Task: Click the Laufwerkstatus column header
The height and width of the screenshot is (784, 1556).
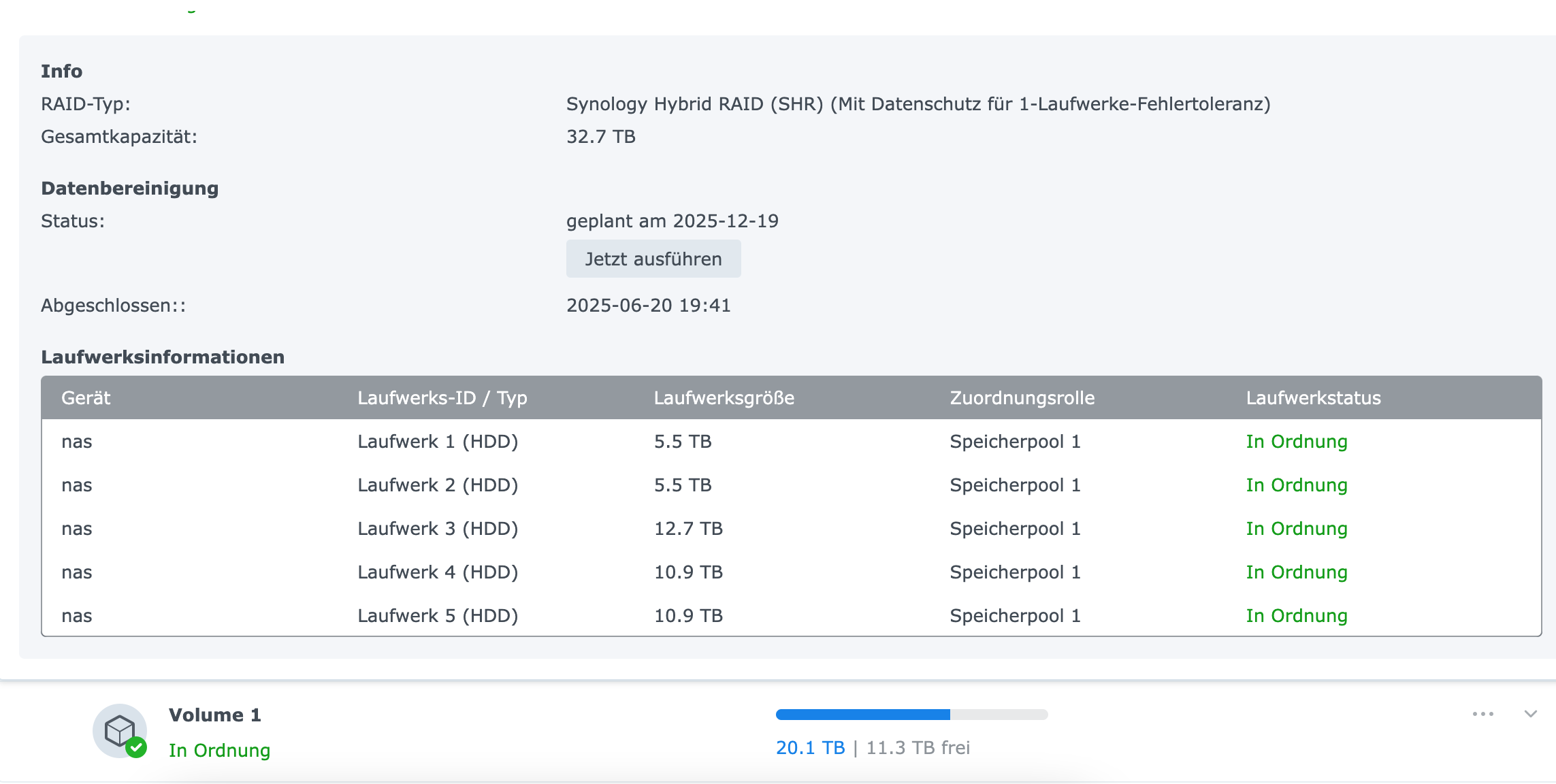Action: (1313, 398)
